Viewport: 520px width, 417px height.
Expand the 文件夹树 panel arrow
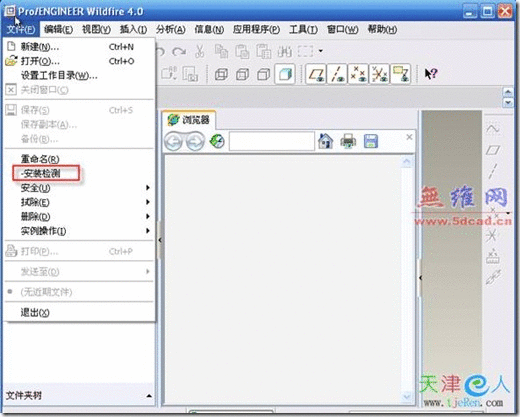point(149,396)
